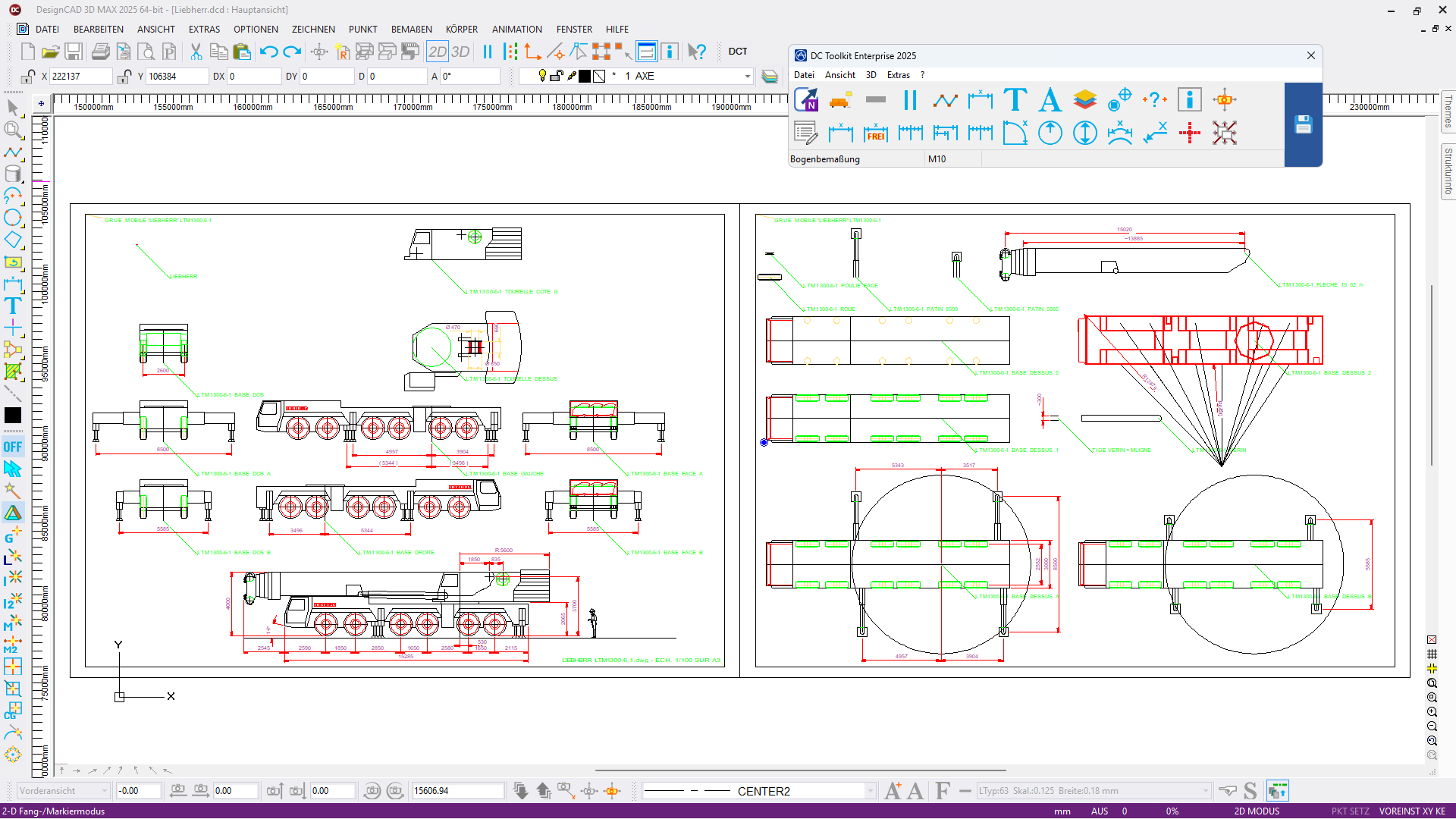Select the large T text tool in toolkit
The width and height of the screenshot is (1456, 819).
pyautogui.click(x=1015, y=99)
